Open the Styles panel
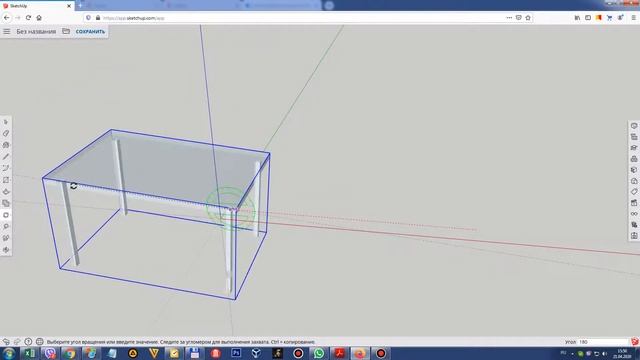The width and height of the screenshot is (640, 360). point(634,181)
